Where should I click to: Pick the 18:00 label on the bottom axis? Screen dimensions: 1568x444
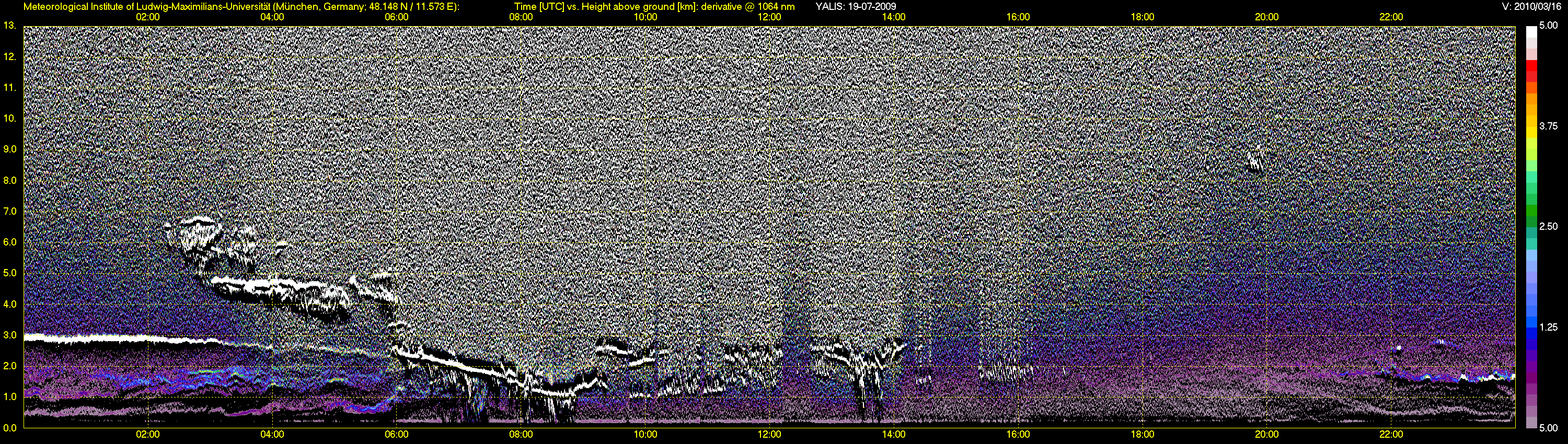pyautogui.click(x=1143, y=434)
